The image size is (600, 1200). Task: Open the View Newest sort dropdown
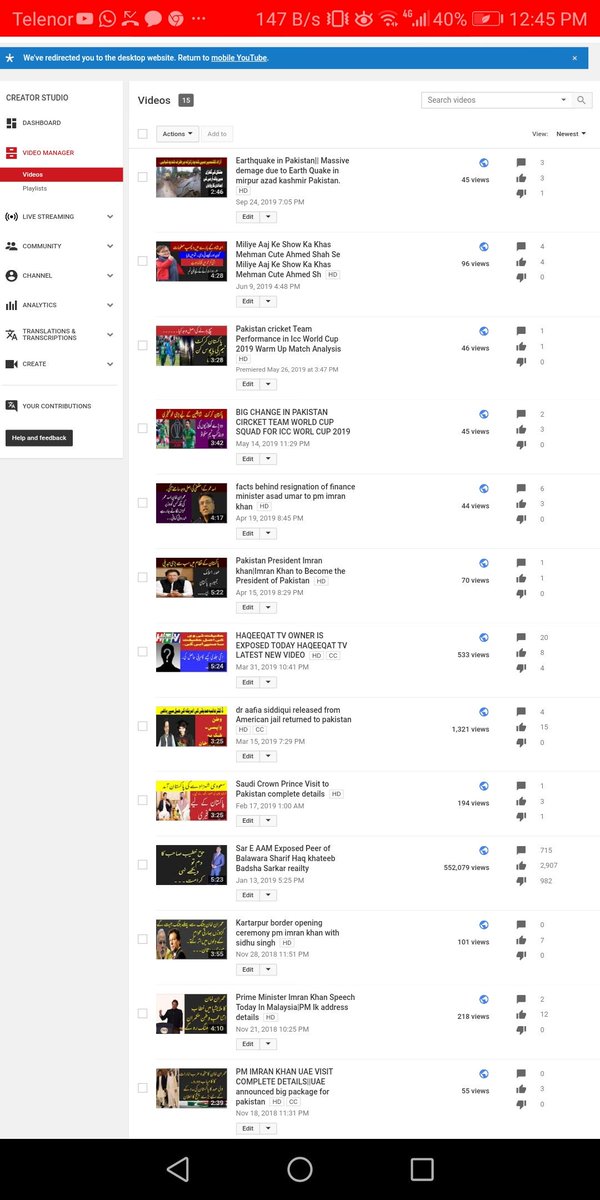(571, 133)
